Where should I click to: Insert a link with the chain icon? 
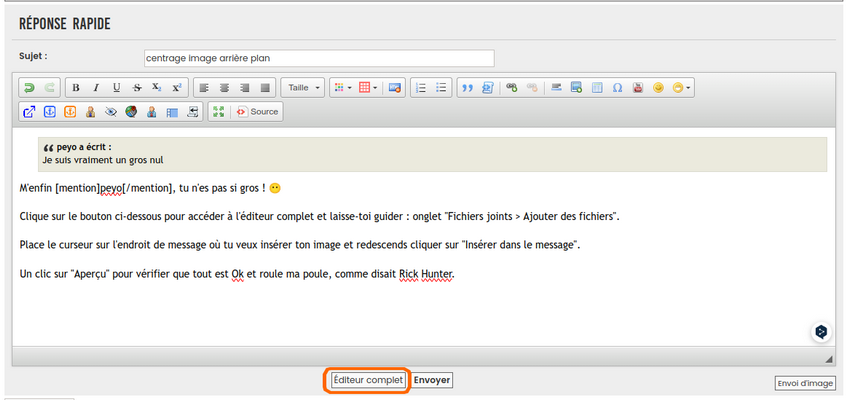pos(512,88)
